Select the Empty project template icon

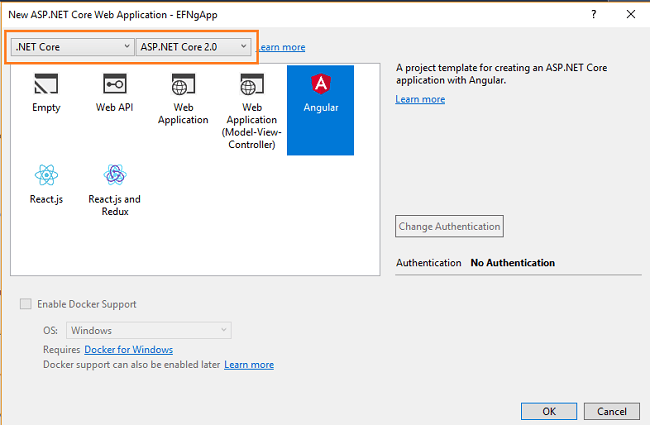coord(46,84)
